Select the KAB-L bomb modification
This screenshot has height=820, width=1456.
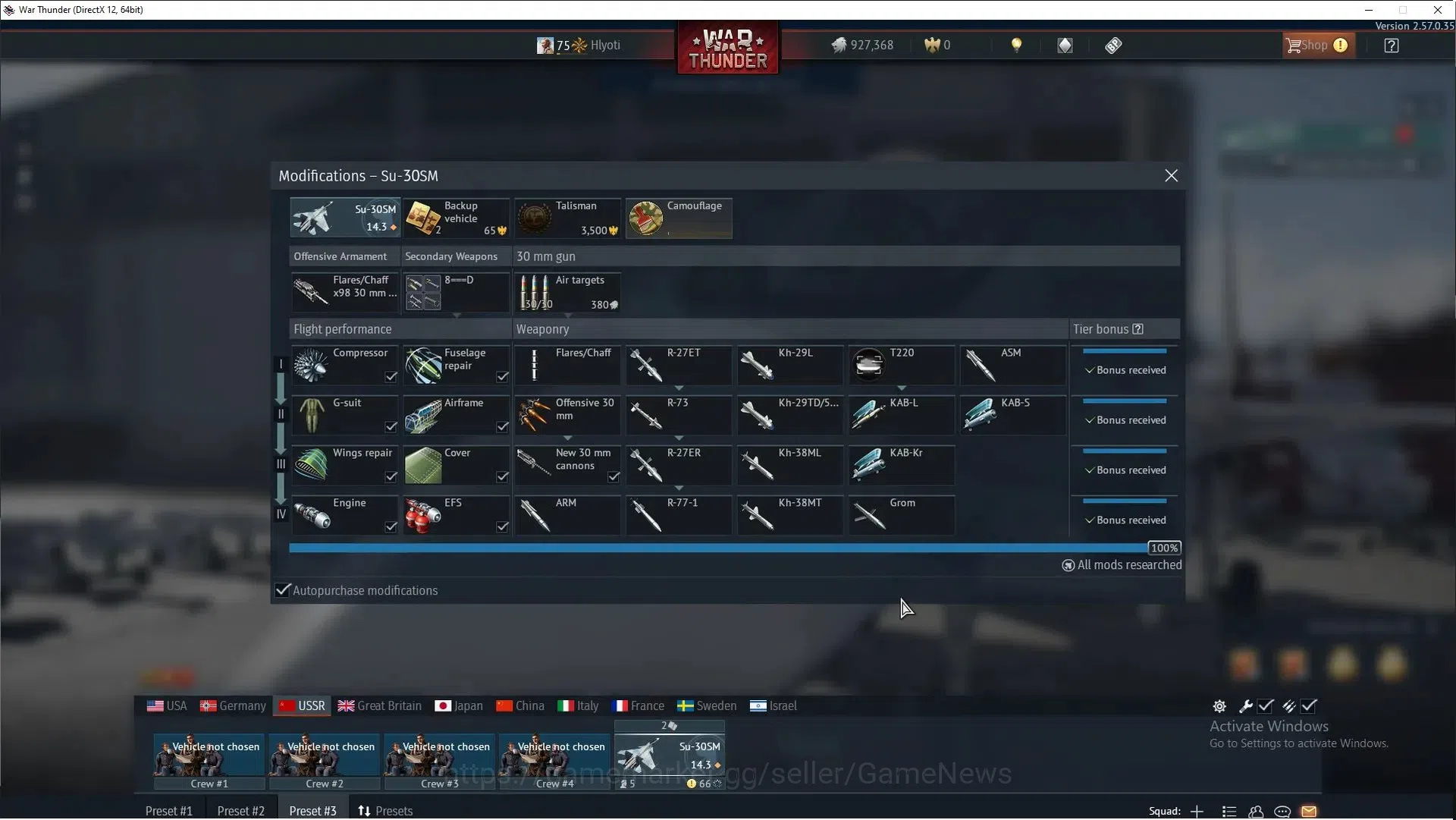tap(902, 415)
